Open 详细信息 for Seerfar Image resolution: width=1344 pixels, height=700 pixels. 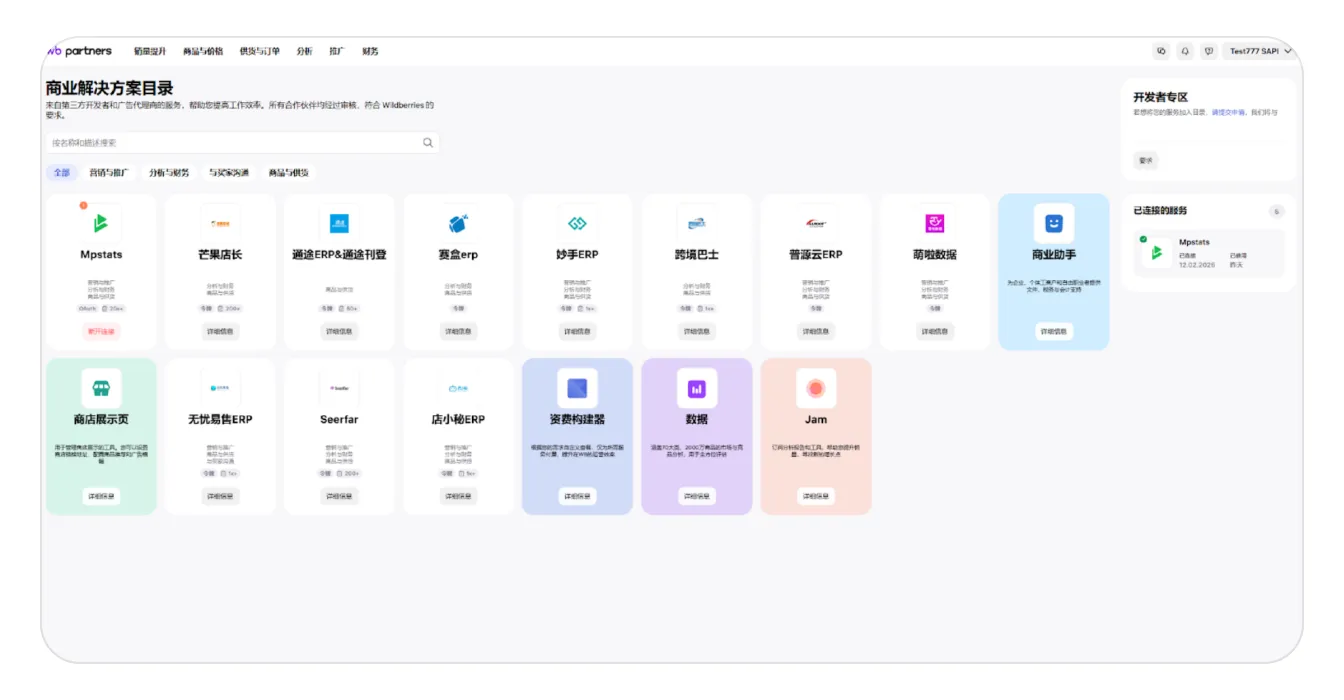click(x=339, y=496)
